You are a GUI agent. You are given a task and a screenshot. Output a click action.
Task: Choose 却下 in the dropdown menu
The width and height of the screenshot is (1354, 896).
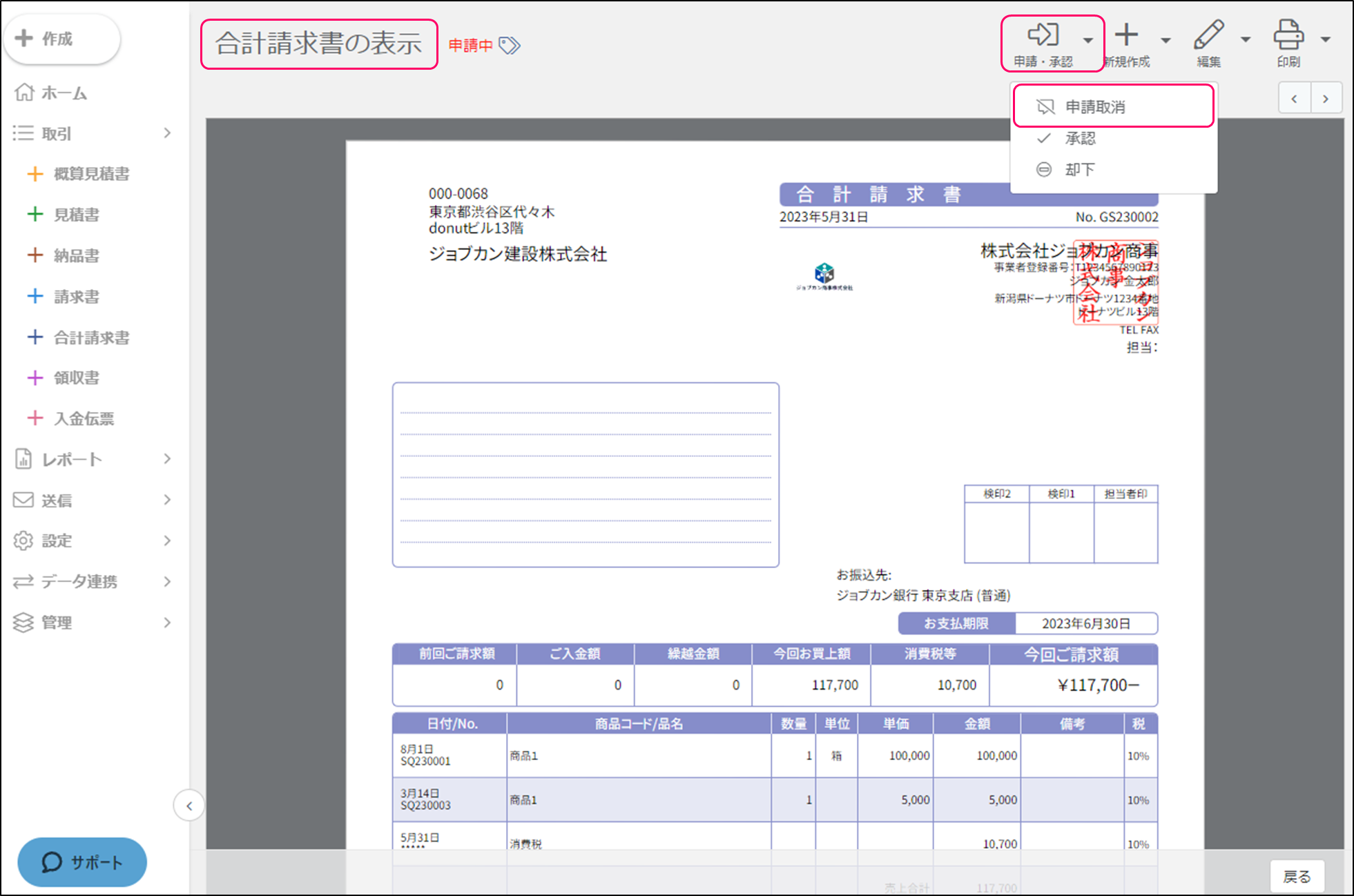point(1079,169)
